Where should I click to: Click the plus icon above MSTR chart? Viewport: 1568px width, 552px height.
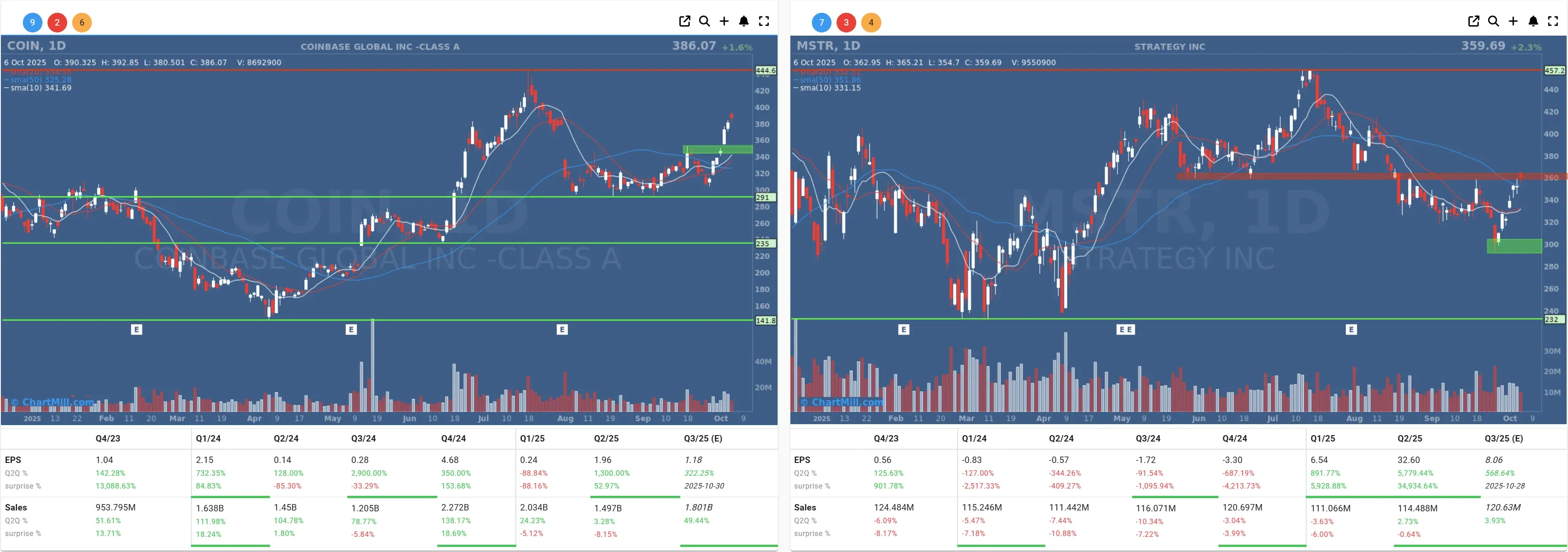[x=1513, y=21]
